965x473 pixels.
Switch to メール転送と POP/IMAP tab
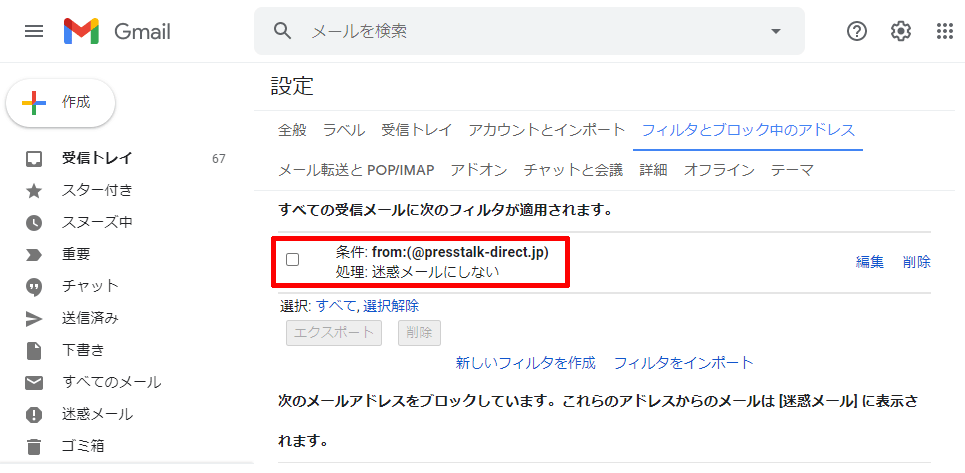point(356,170)
